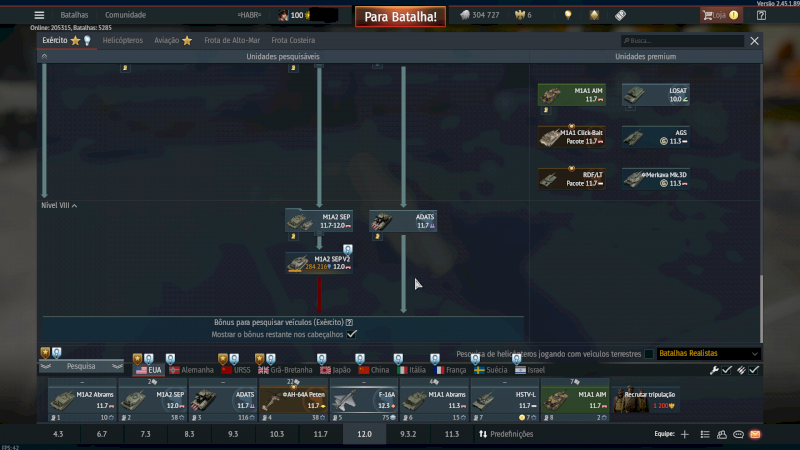Close the research window with X
The width and height of the screenshot is (800, 450).
point(755,41)
